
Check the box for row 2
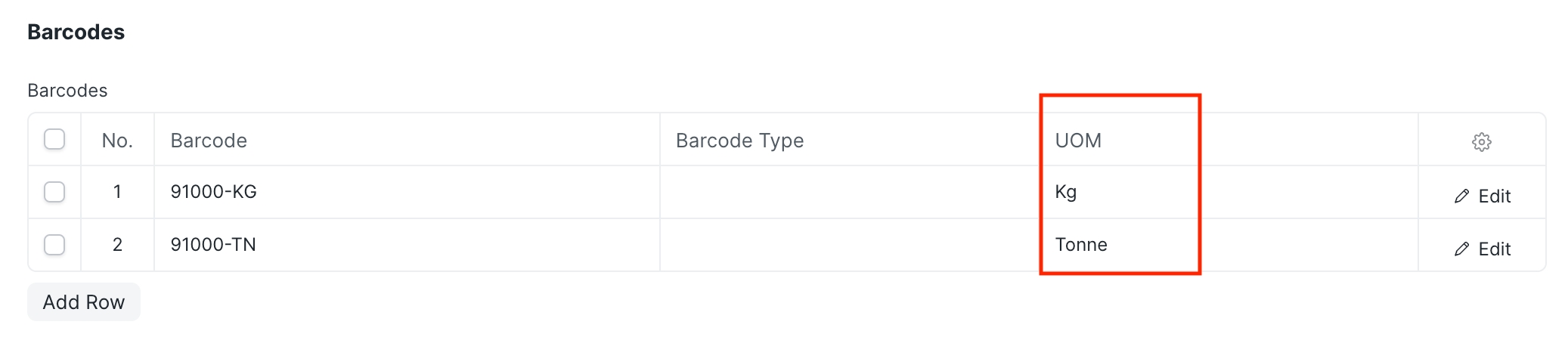click(x=54, y=245)
